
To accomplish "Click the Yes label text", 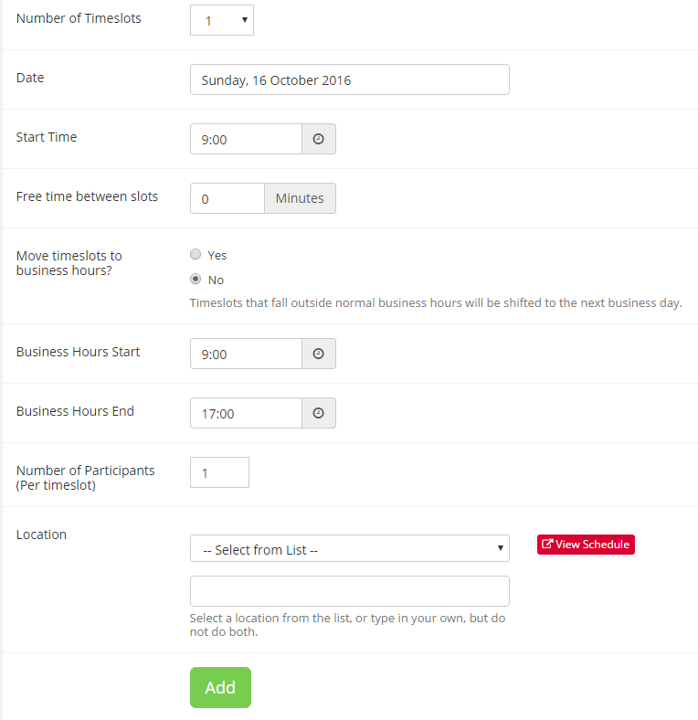I will click(x=217, y=255).
